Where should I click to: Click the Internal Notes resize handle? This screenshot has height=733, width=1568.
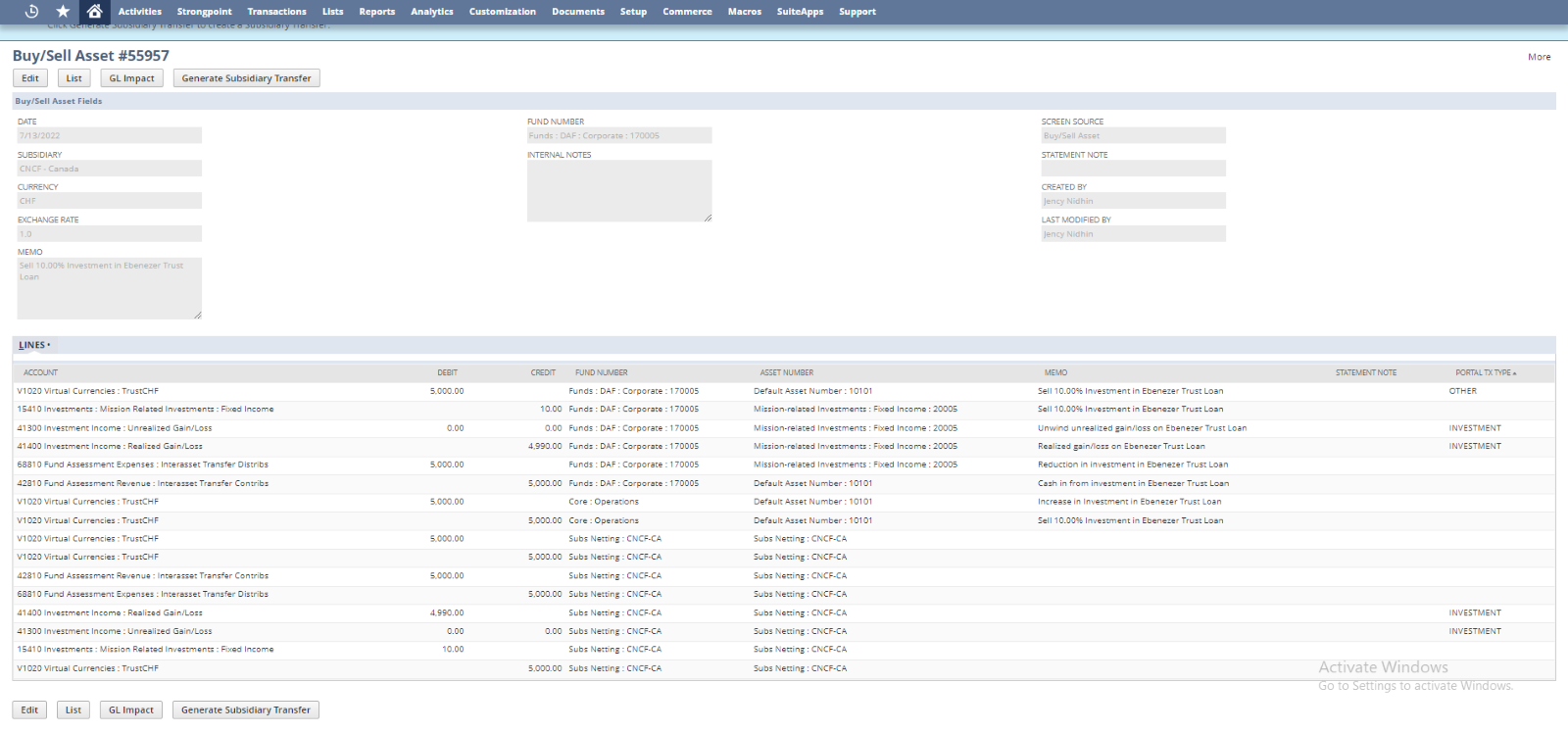click(x=708, y=218)
